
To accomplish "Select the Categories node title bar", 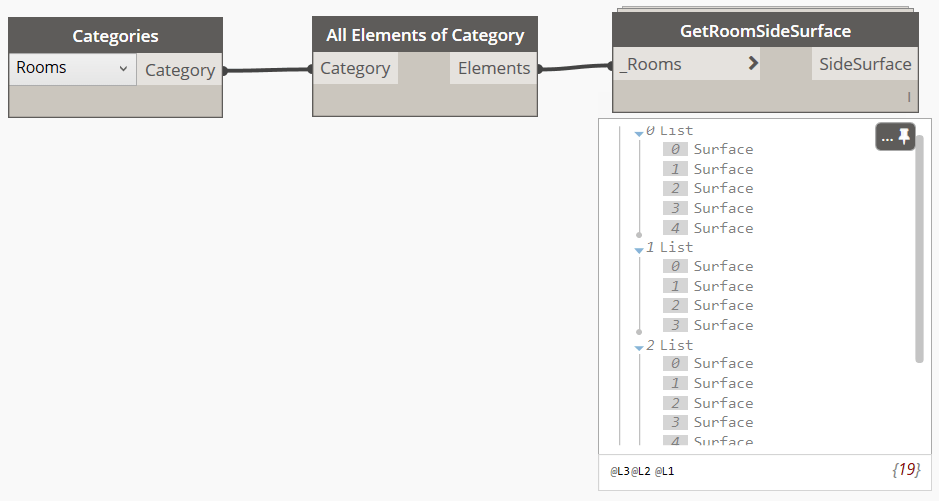I will coord(115,36).
